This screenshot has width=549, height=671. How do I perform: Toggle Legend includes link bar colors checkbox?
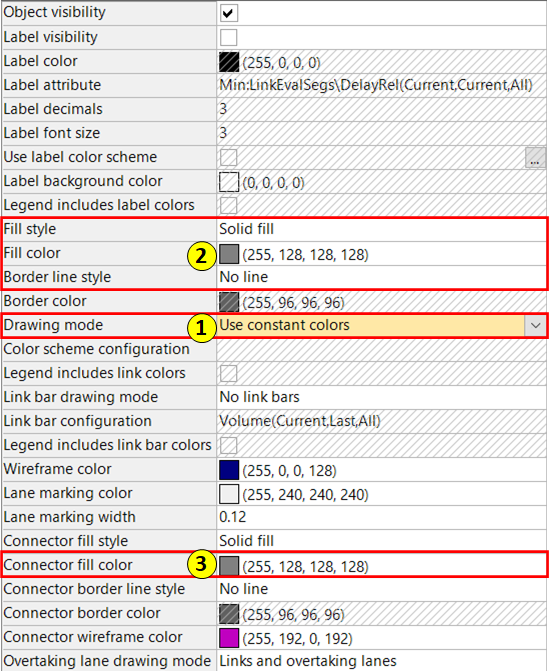229,445
